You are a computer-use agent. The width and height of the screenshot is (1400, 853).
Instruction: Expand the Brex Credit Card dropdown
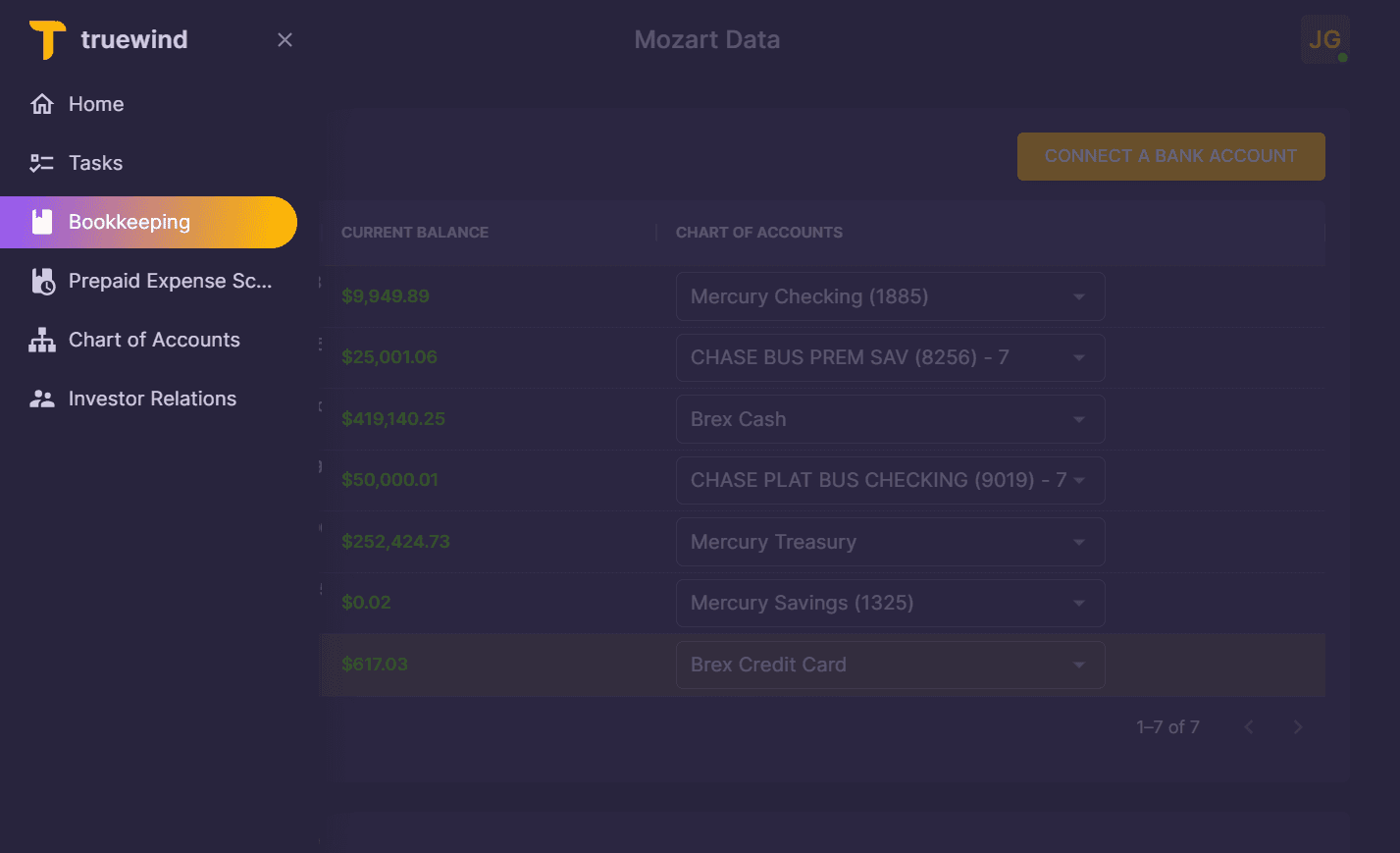click(x=1078, y=665)
